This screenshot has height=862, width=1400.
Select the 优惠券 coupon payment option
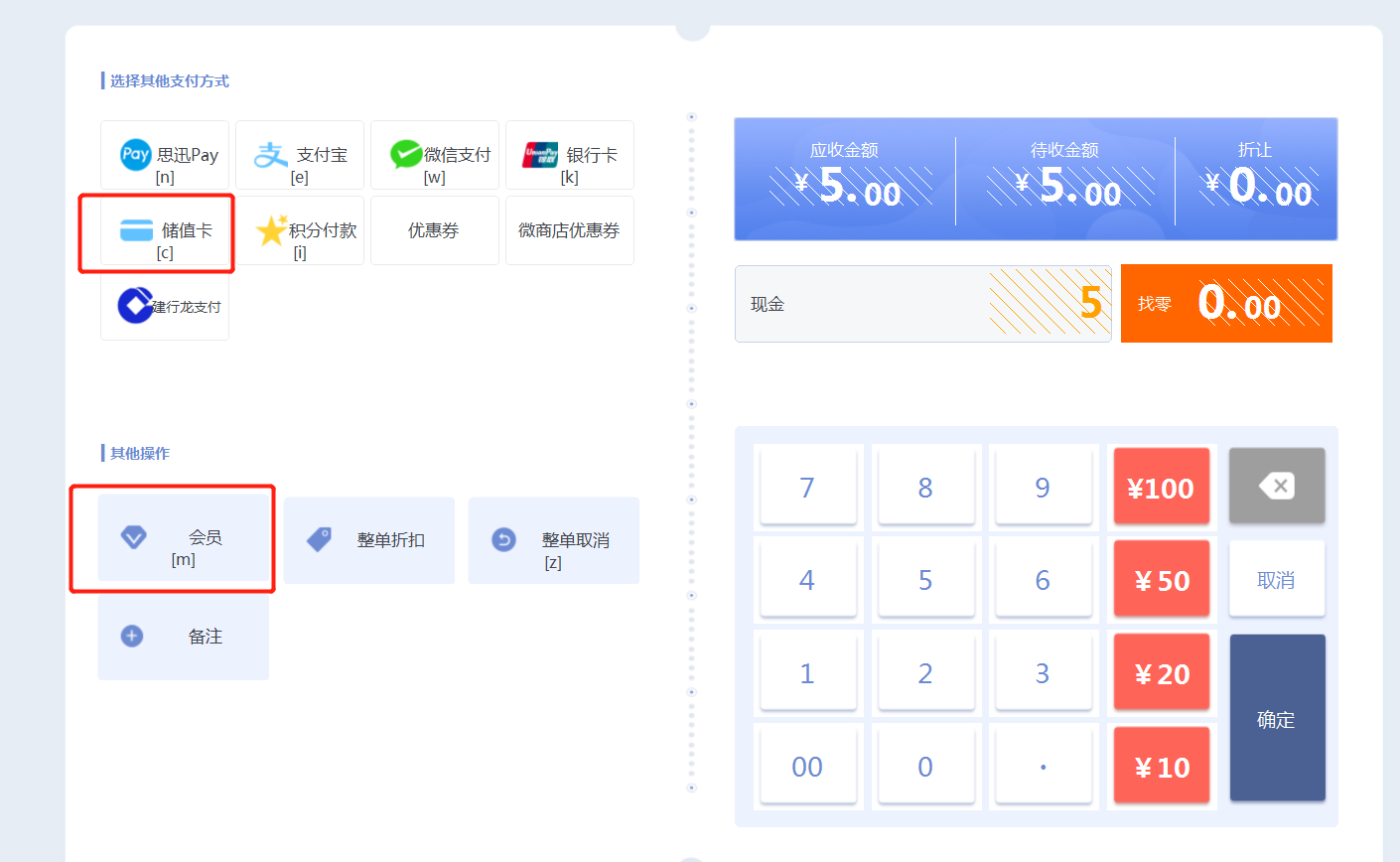click(434, 230)
